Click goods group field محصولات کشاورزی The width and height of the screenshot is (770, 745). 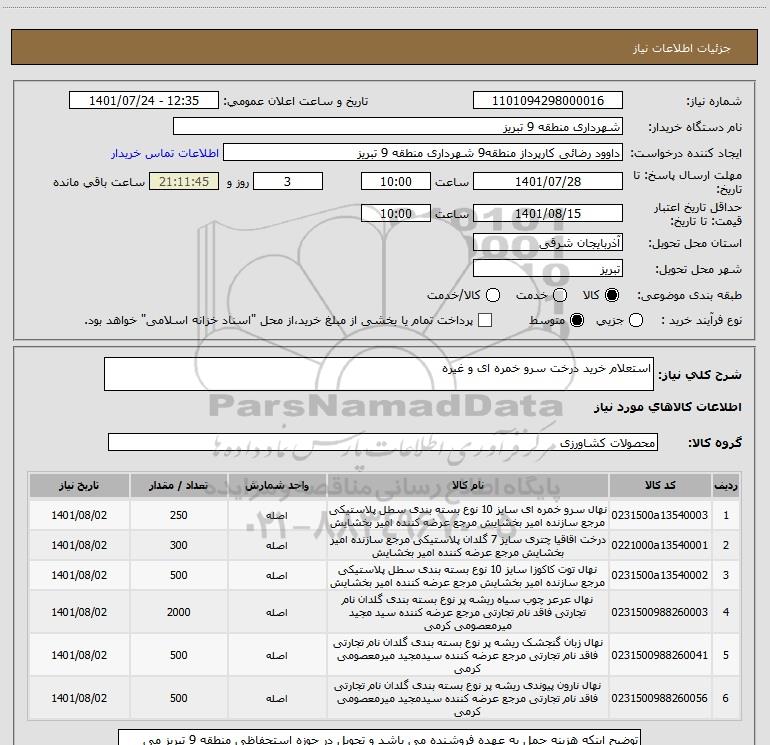tap(383, 442)
